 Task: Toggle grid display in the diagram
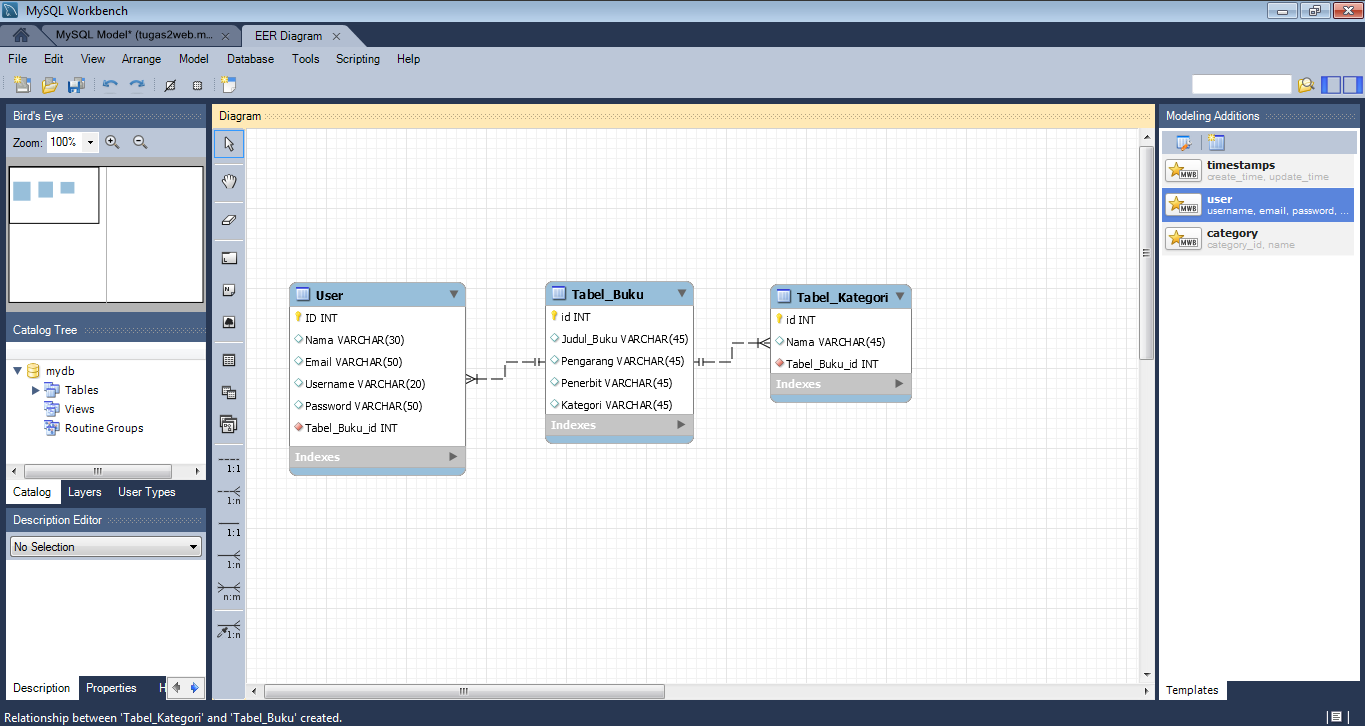[x=198, y=84]
